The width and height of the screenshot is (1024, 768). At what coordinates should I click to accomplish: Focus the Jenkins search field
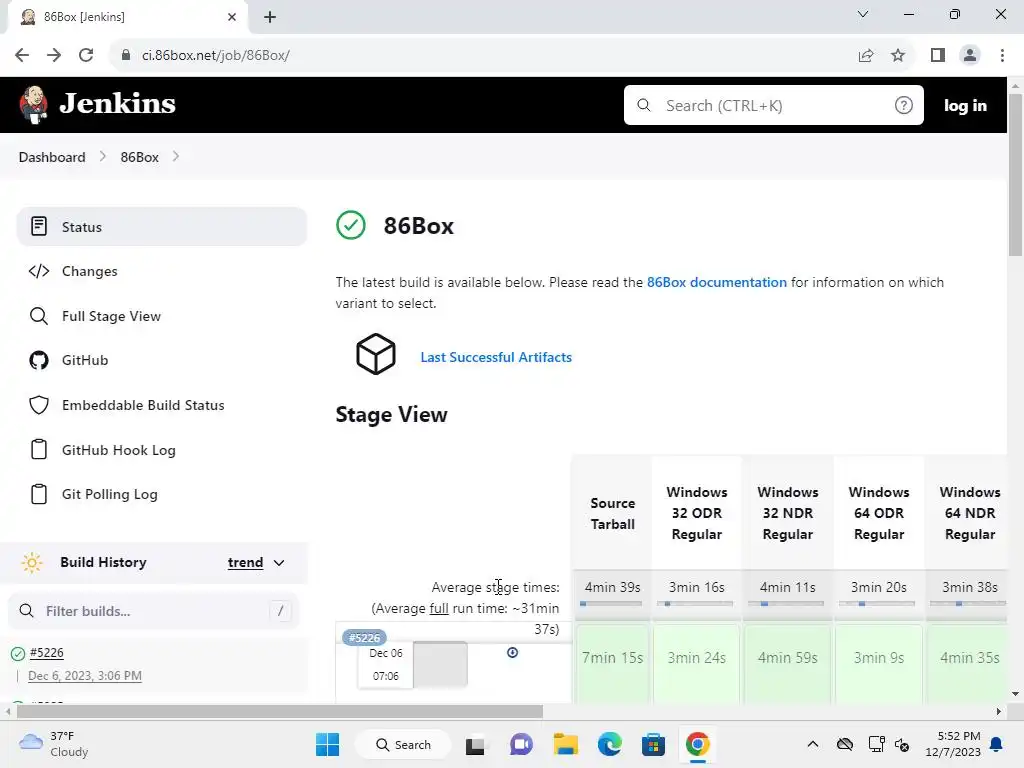(773, 105)
